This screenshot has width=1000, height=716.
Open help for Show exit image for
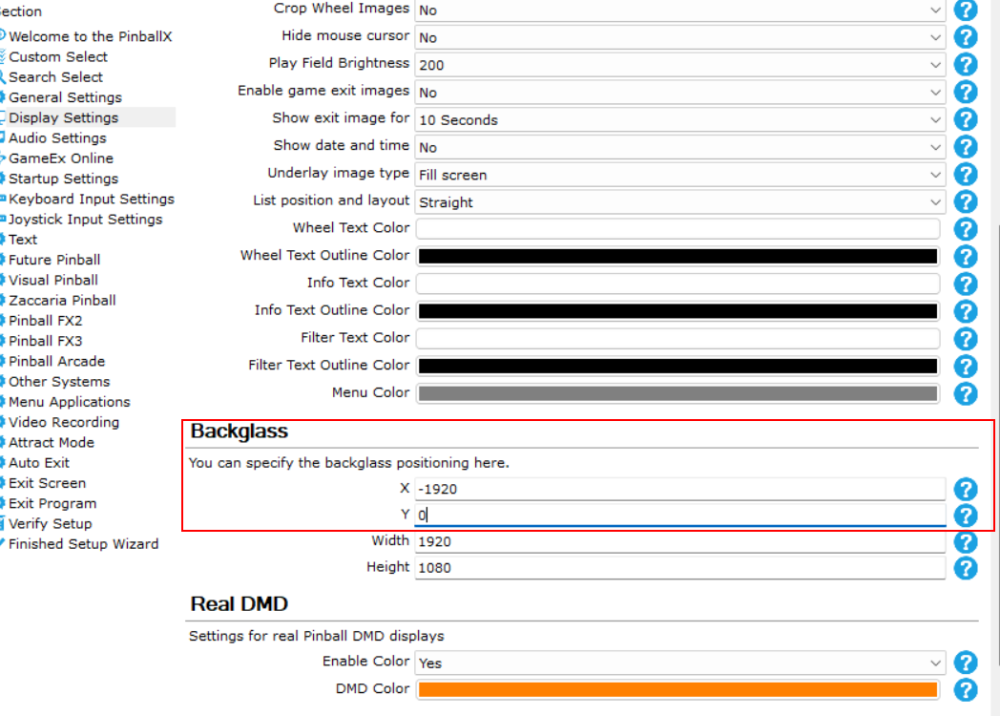click(966, 120)
